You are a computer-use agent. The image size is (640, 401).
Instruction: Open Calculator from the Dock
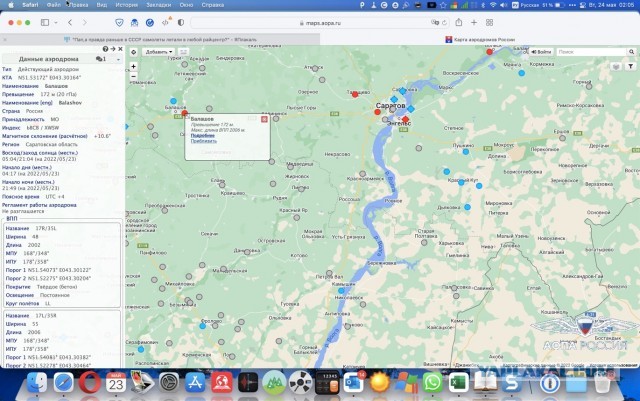click(327, 383)
